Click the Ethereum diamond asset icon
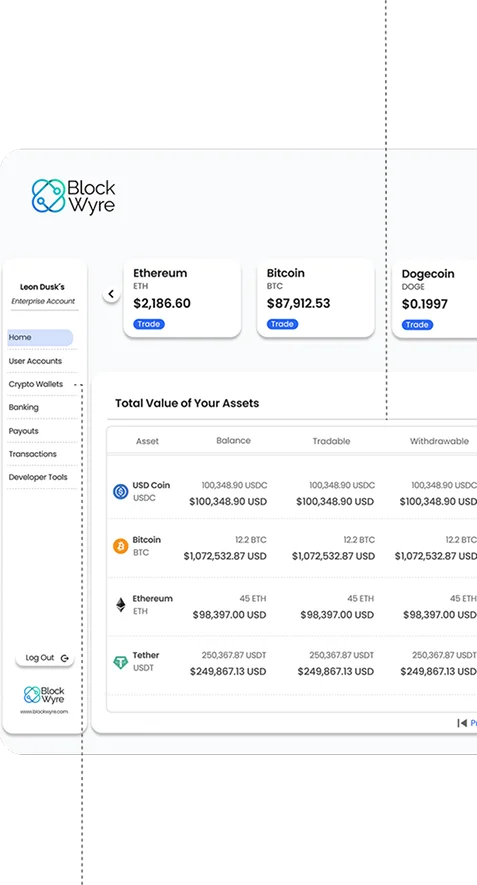Image resolution: width=477 pixels, height=885 pixels. (121, 605)
